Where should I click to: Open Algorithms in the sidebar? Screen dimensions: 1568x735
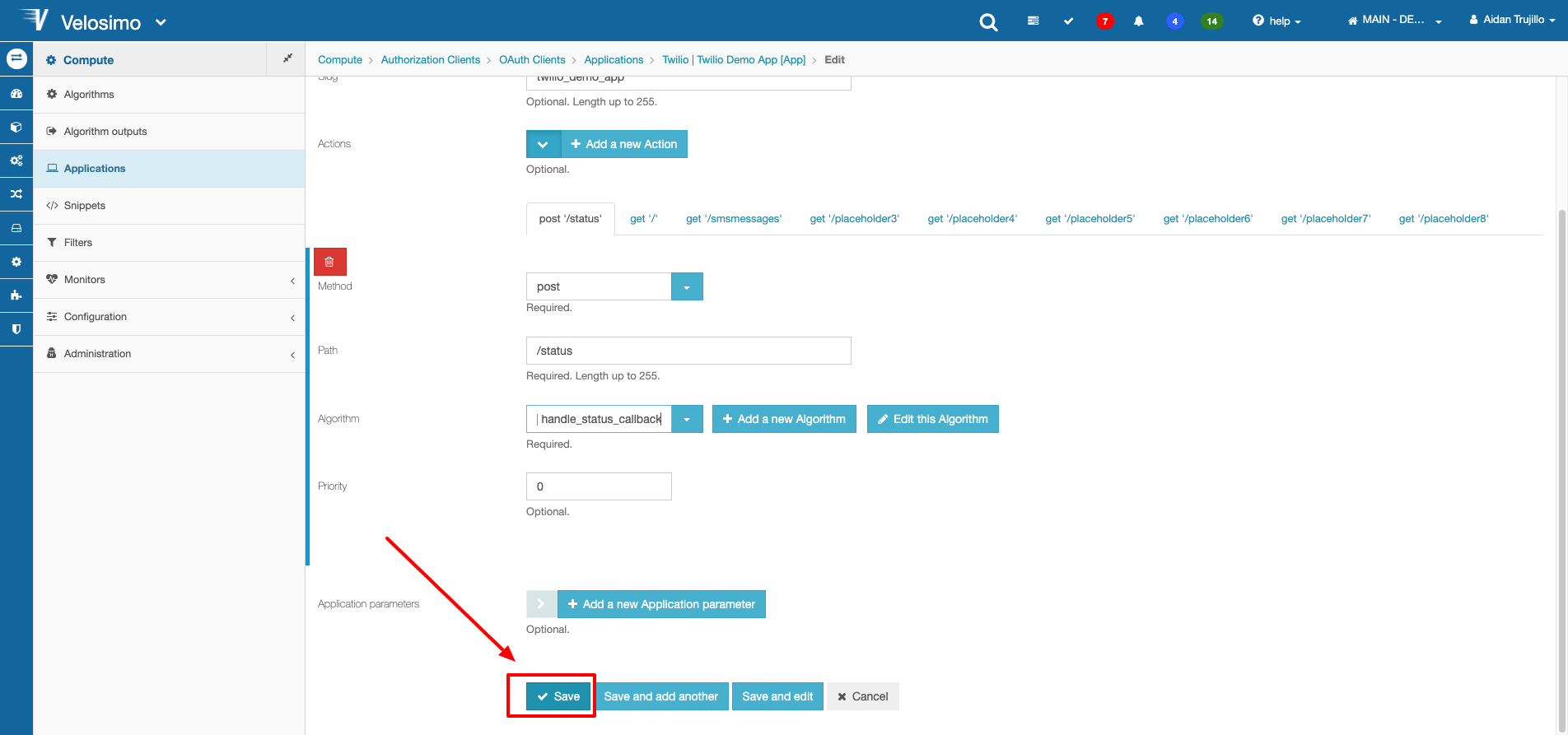pos(169,95)
